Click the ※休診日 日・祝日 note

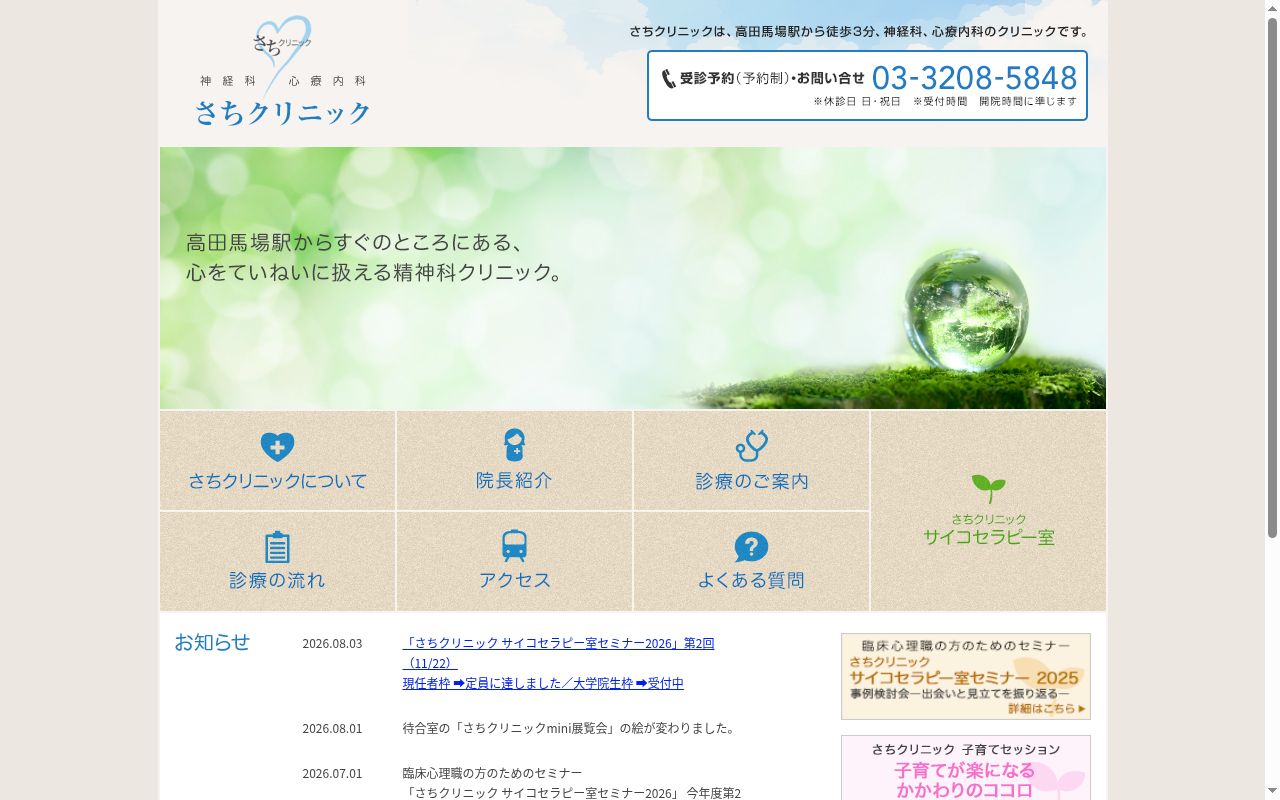[x=857, y=101]
